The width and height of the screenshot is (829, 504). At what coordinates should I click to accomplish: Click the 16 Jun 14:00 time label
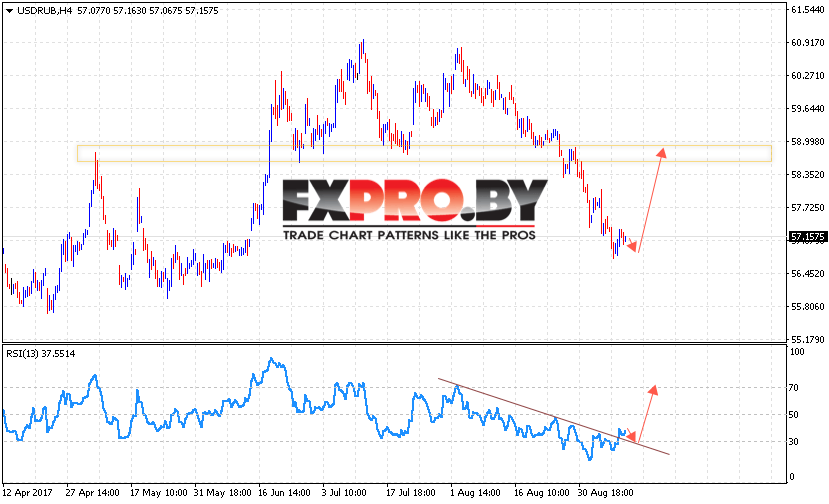pyautogui.click(x=284, y=493)
